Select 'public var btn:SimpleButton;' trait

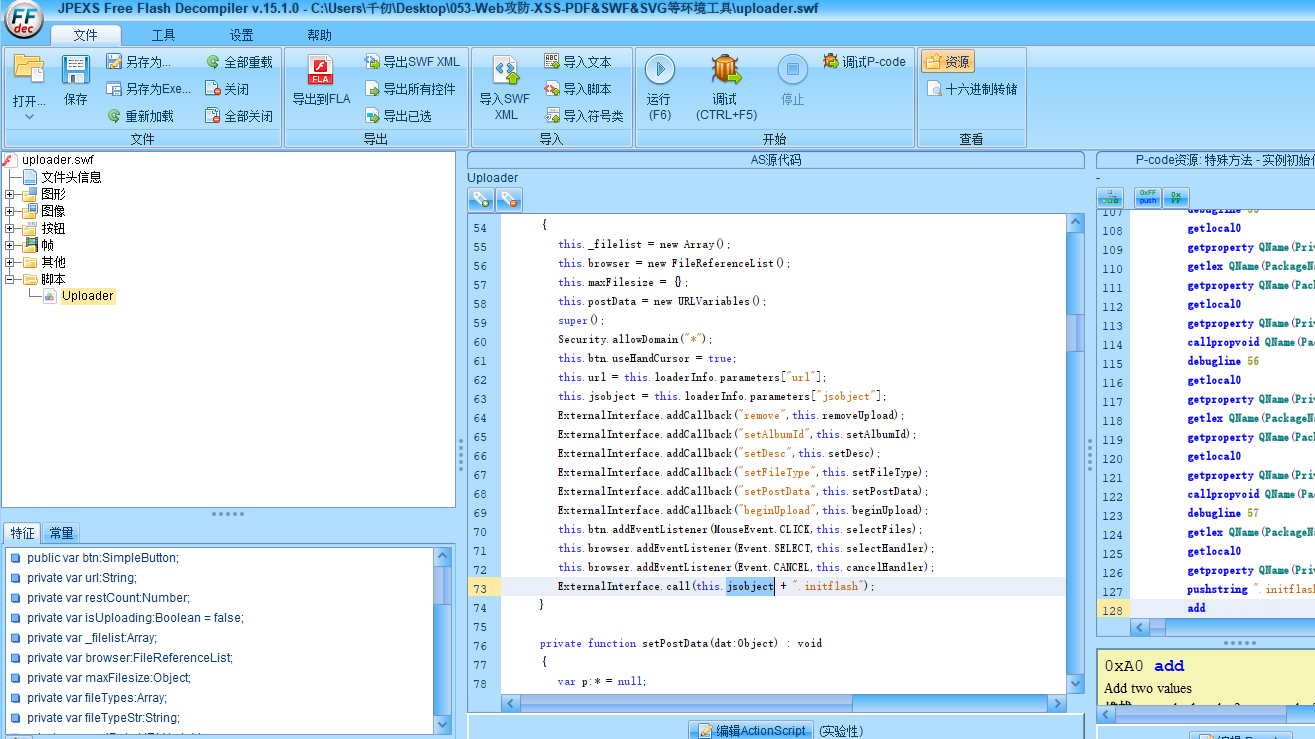(x=103, y=558)
